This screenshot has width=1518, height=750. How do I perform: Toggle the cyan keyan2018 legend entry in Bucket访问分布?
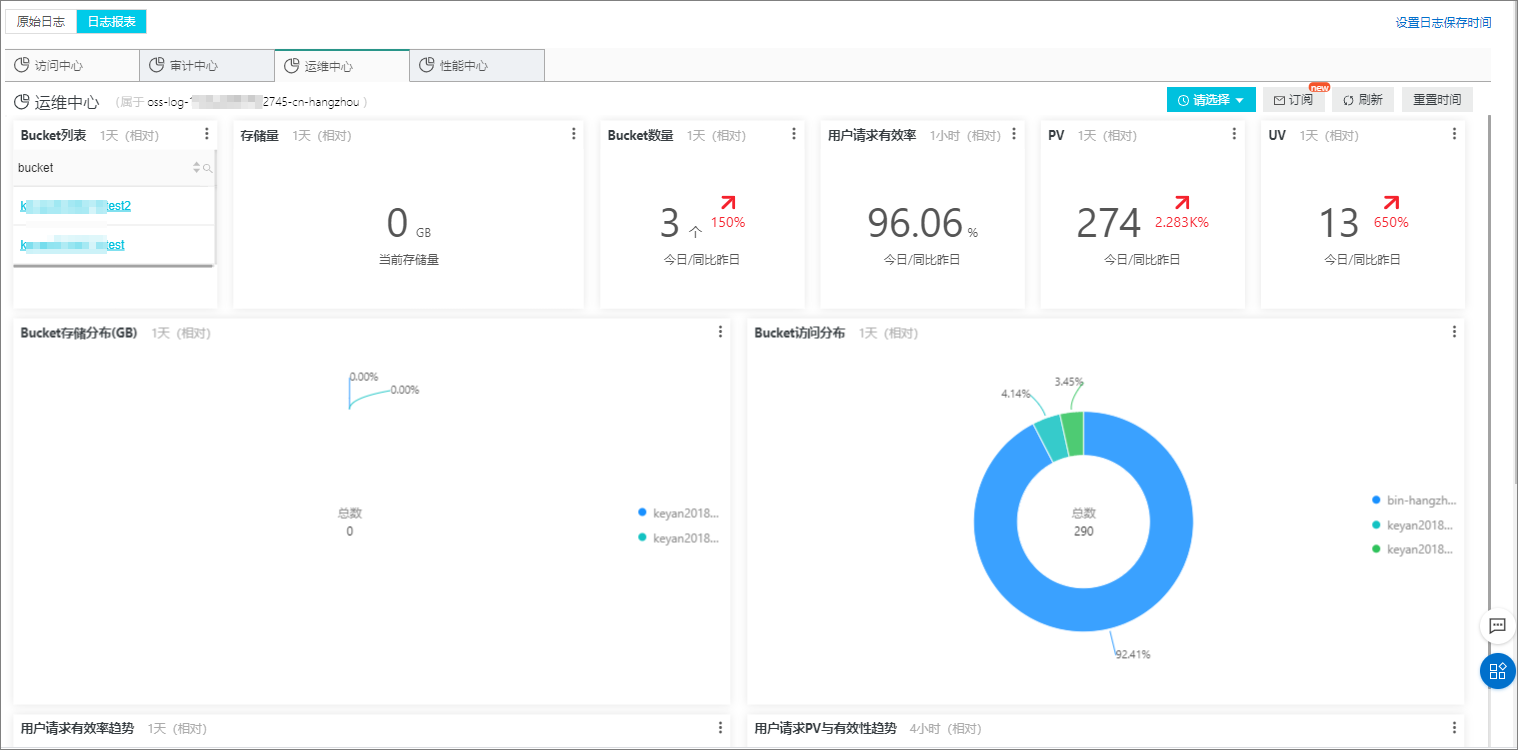tap(1415, 525)
